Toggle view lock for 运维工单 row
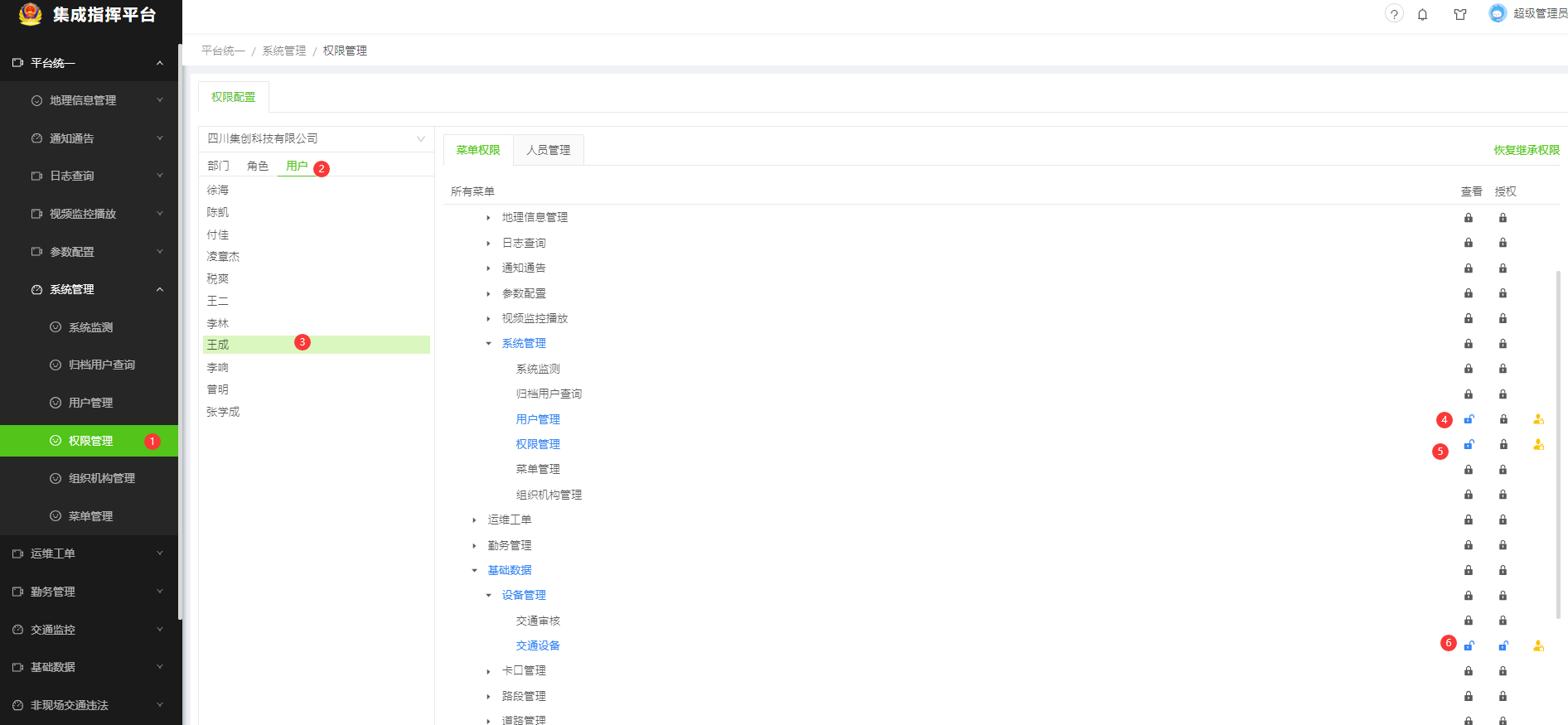This screenshot has height=725, width=1568. pyautogui.click(x=1469, y=520)
